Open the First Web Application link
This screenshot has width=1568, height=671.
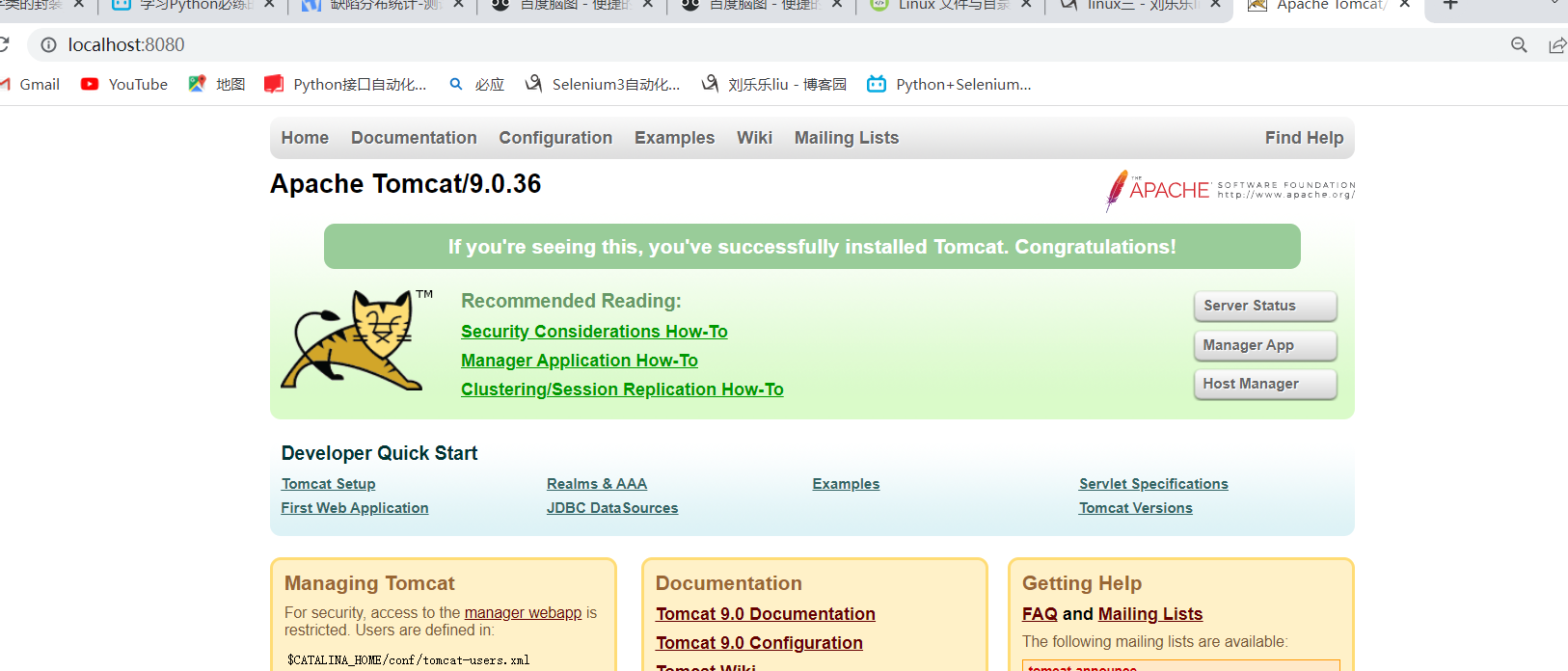click(x=355, y=508)
